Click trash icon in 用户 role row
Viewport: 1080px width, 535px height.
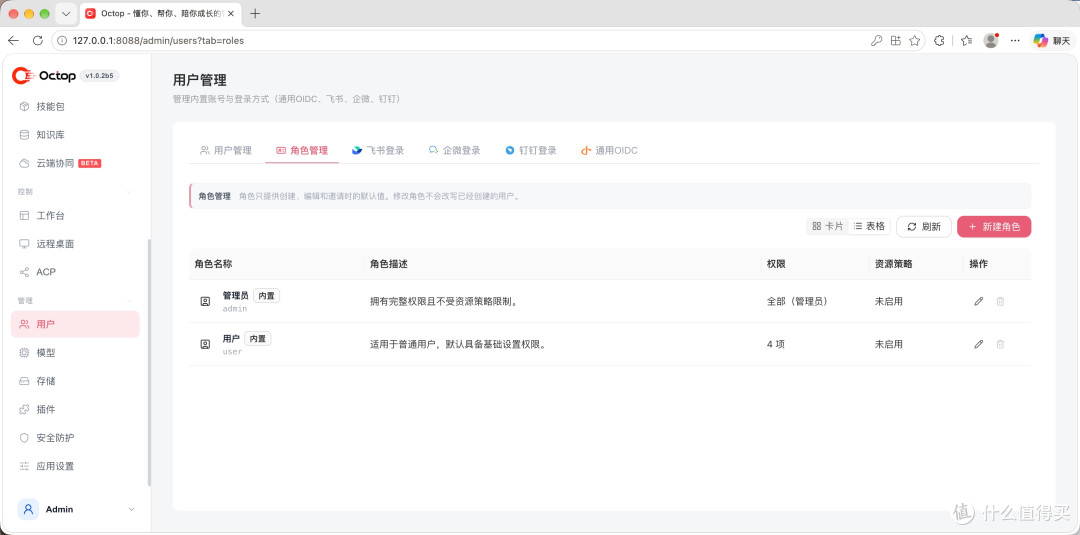click(x=1000, y=344)
